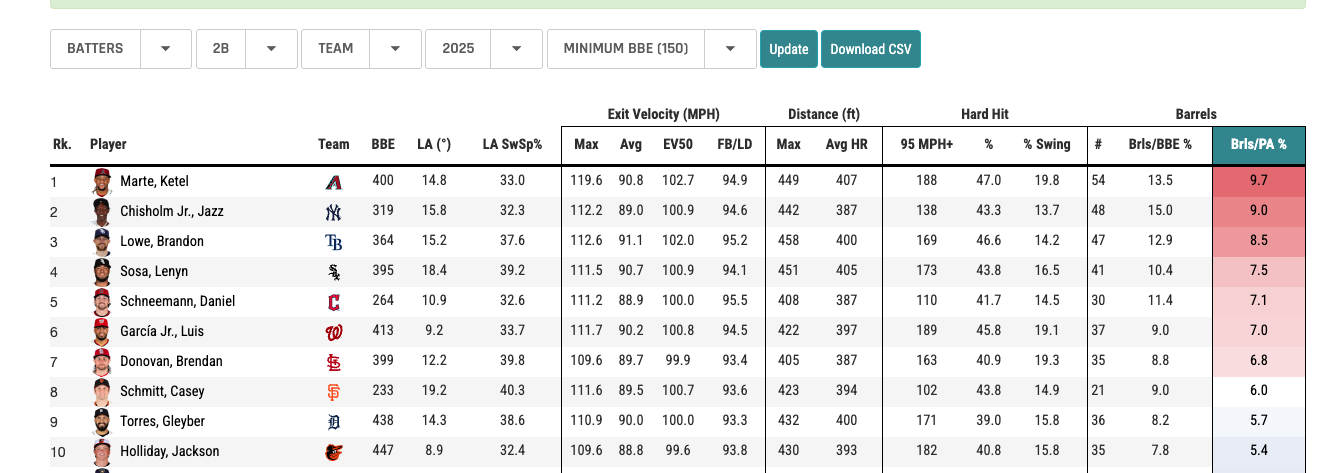Click the Download CSV button
Image resolution: width=1319 pixels, height=473 pixels.
pyautogui.click(x=870, y=49)
